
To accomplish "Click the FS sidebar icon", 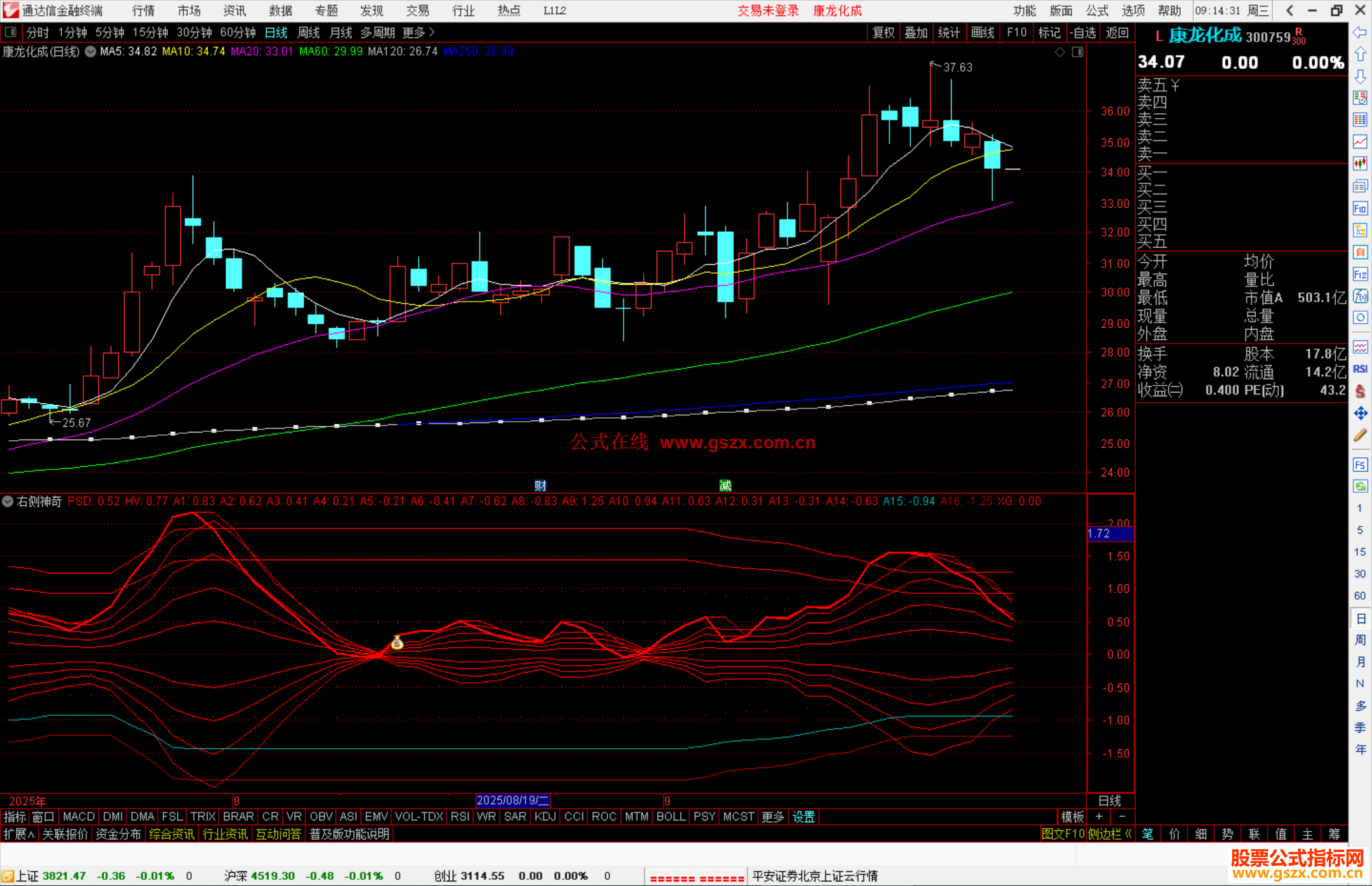I will [1360, 465].
